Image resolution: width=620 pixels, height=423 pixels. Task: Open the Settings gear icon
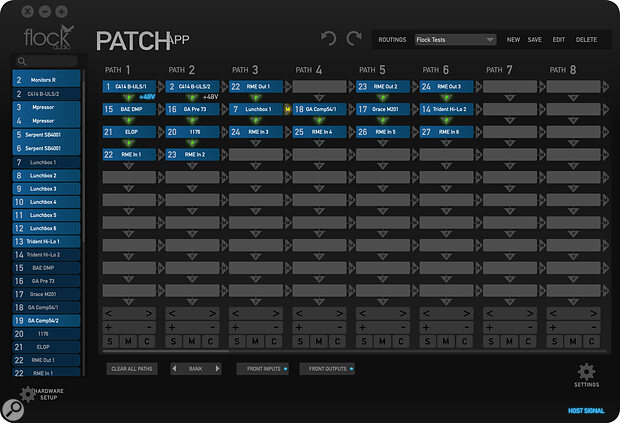(x=586, y=372)
